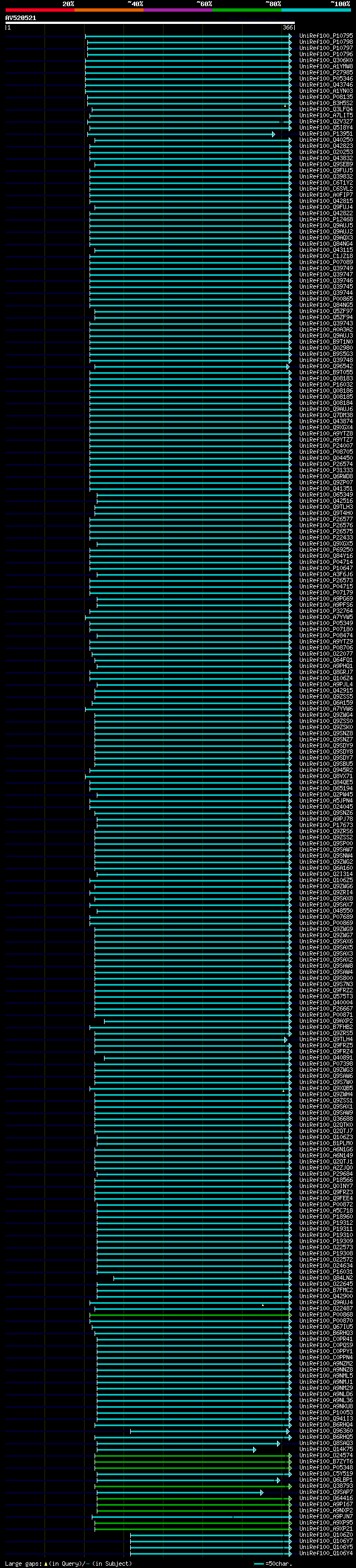Click the cyan ~100% identity legend bar
Image resolution: width=356 pixels, height=1568 pixels.
tap(316, 10)
